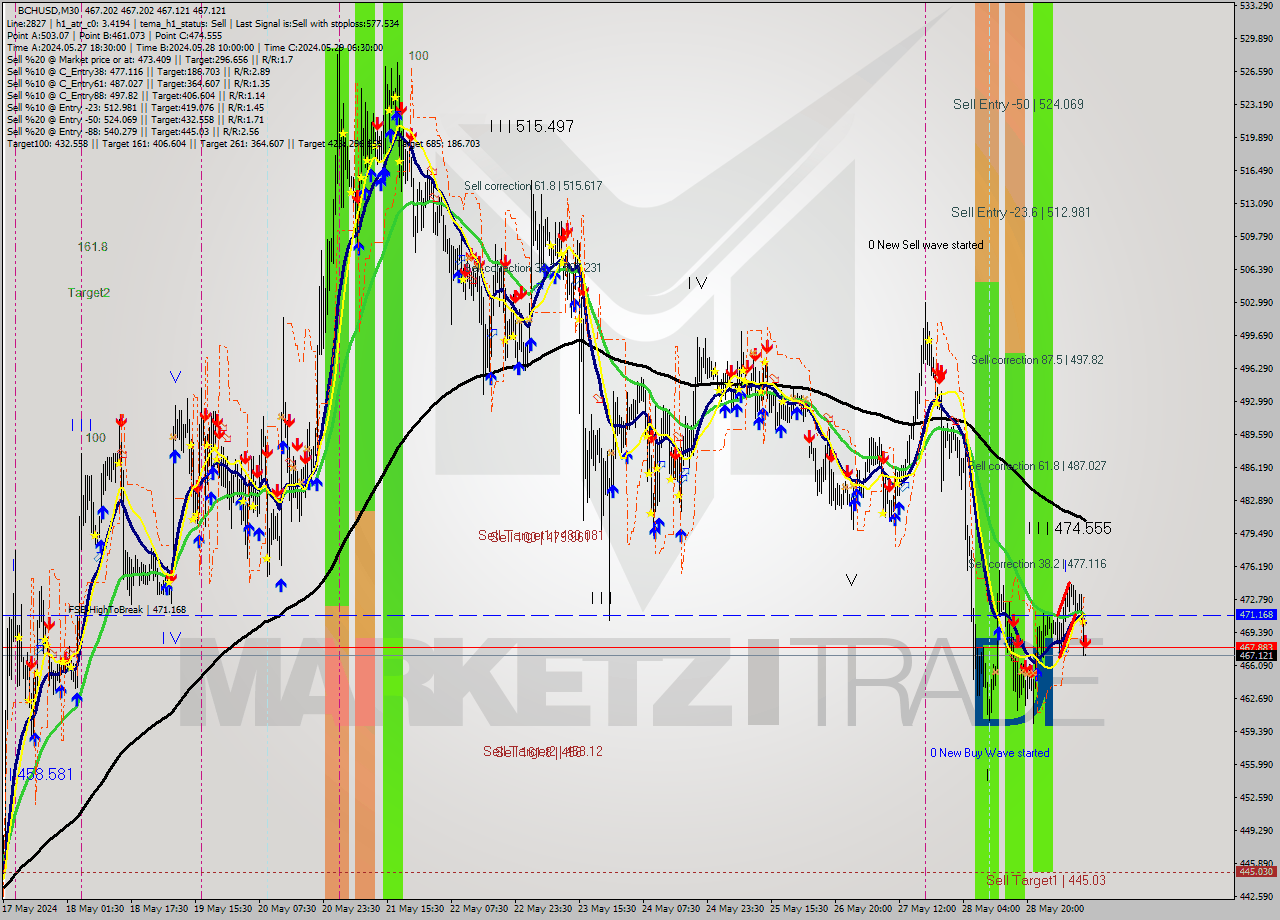The image size is (1280, 920).
Task: Select 'Sell correction 61.8 | 487.027' label
Action: coord(1037,466)
